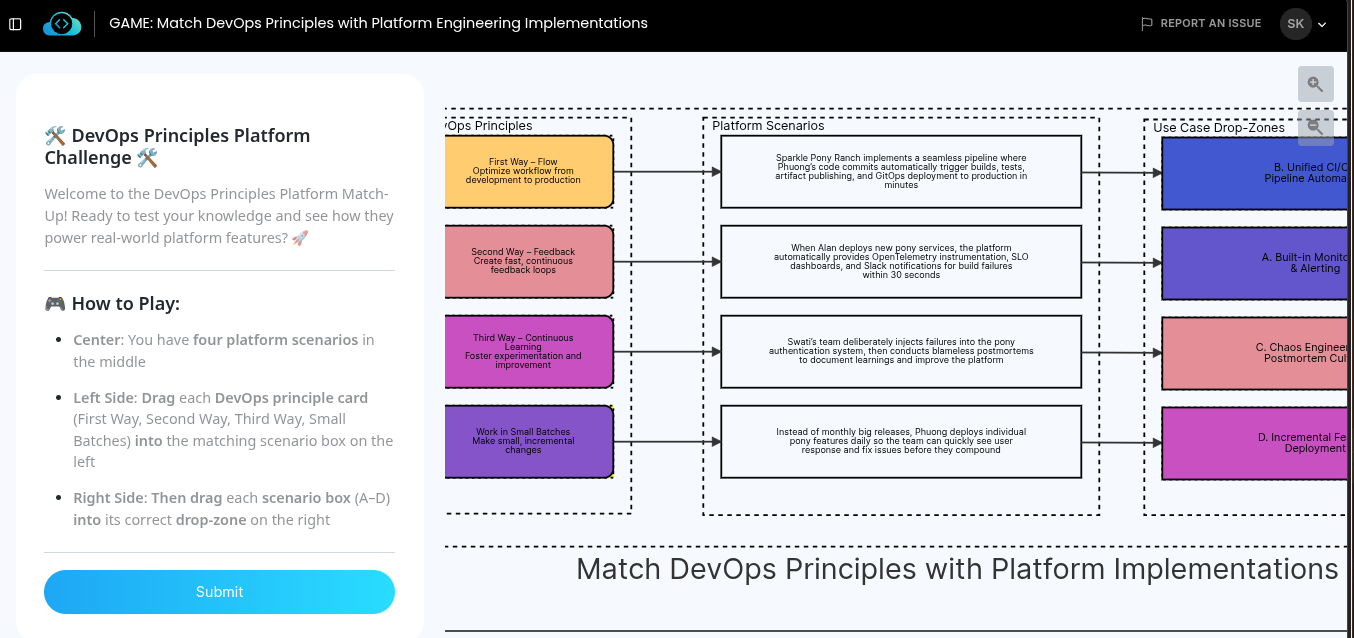The height and width of the screenshot is (638, 1354).
Task: Click the How to Play heading
Action: coord(112,304)
